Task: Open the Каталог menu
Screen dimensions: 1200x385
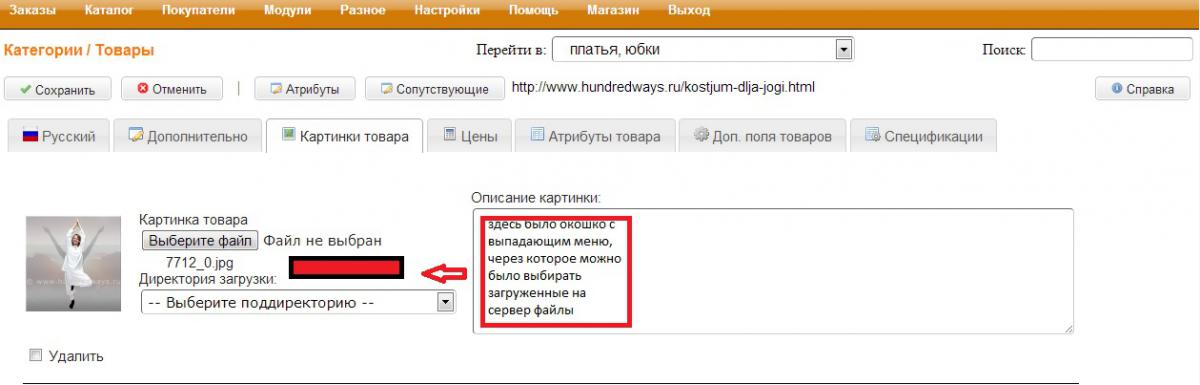Action: 109,11
